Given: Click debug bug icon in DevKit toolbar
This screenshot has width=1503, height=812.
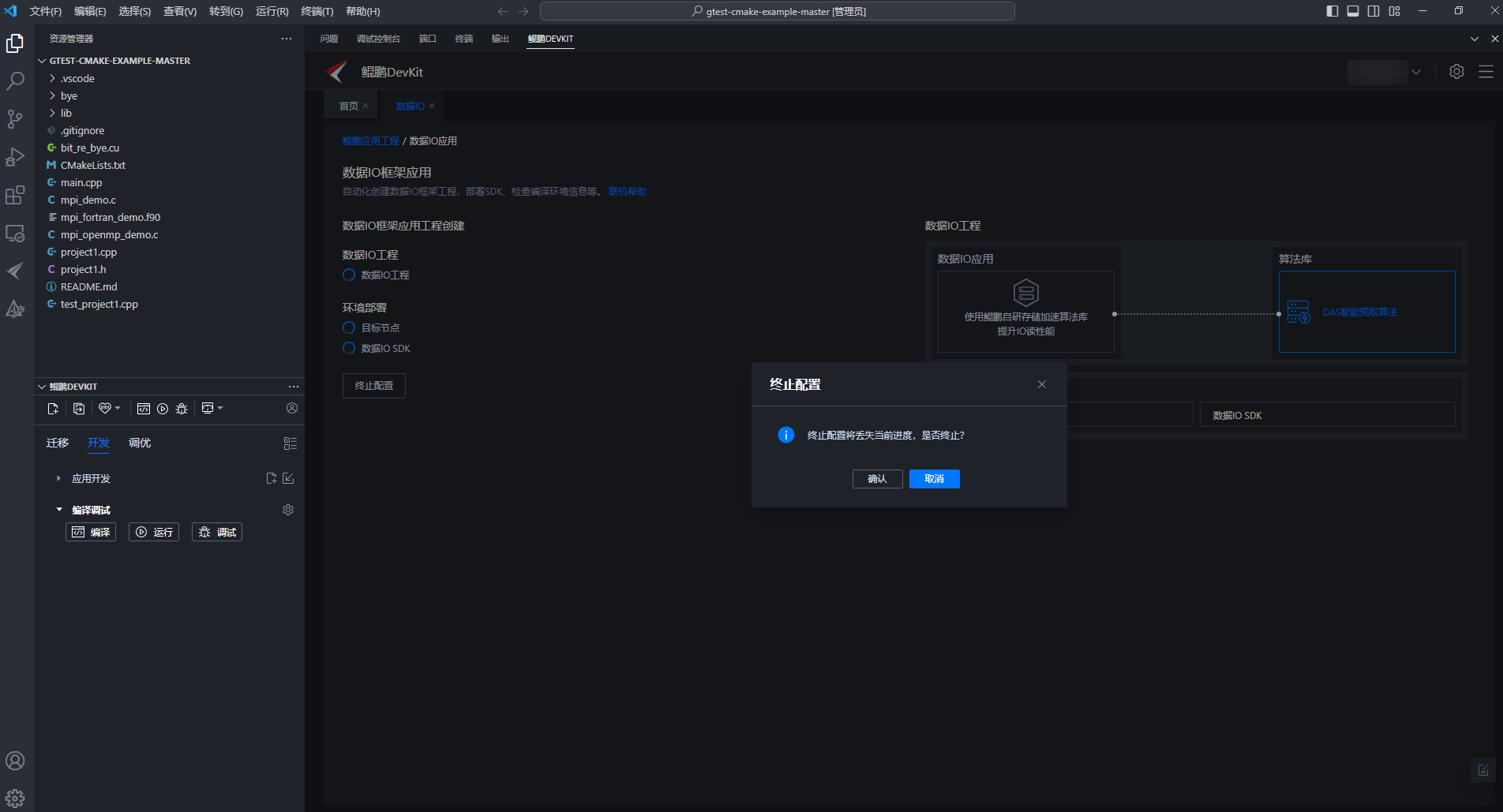Looking at the screenshot, I should (x=182, y=409).
